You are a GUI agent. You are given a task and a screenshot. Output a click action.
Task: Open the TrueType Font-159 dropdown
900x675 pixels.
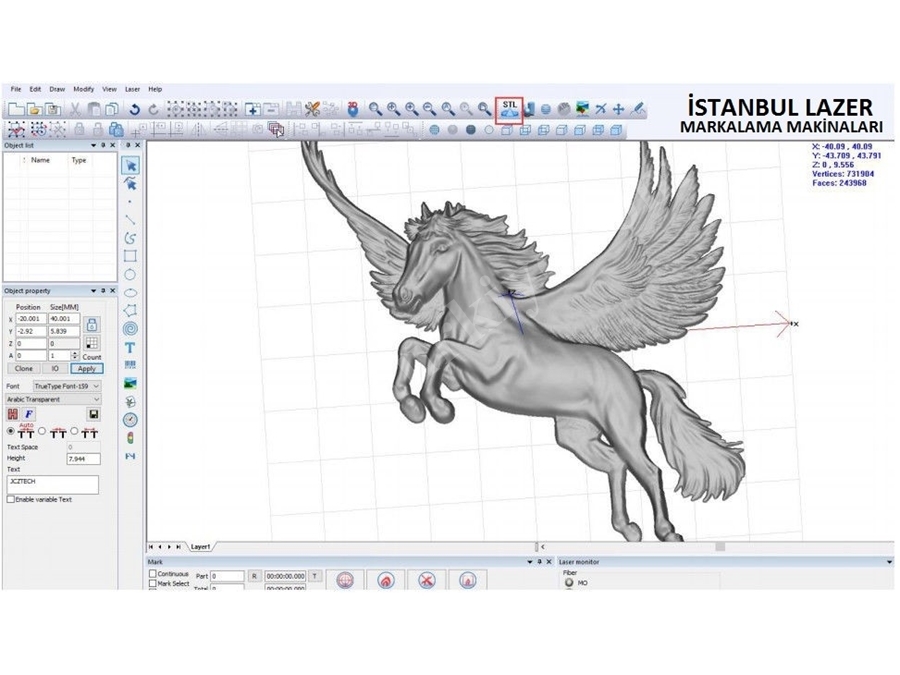pyautogui.click(x=67, y=386)
